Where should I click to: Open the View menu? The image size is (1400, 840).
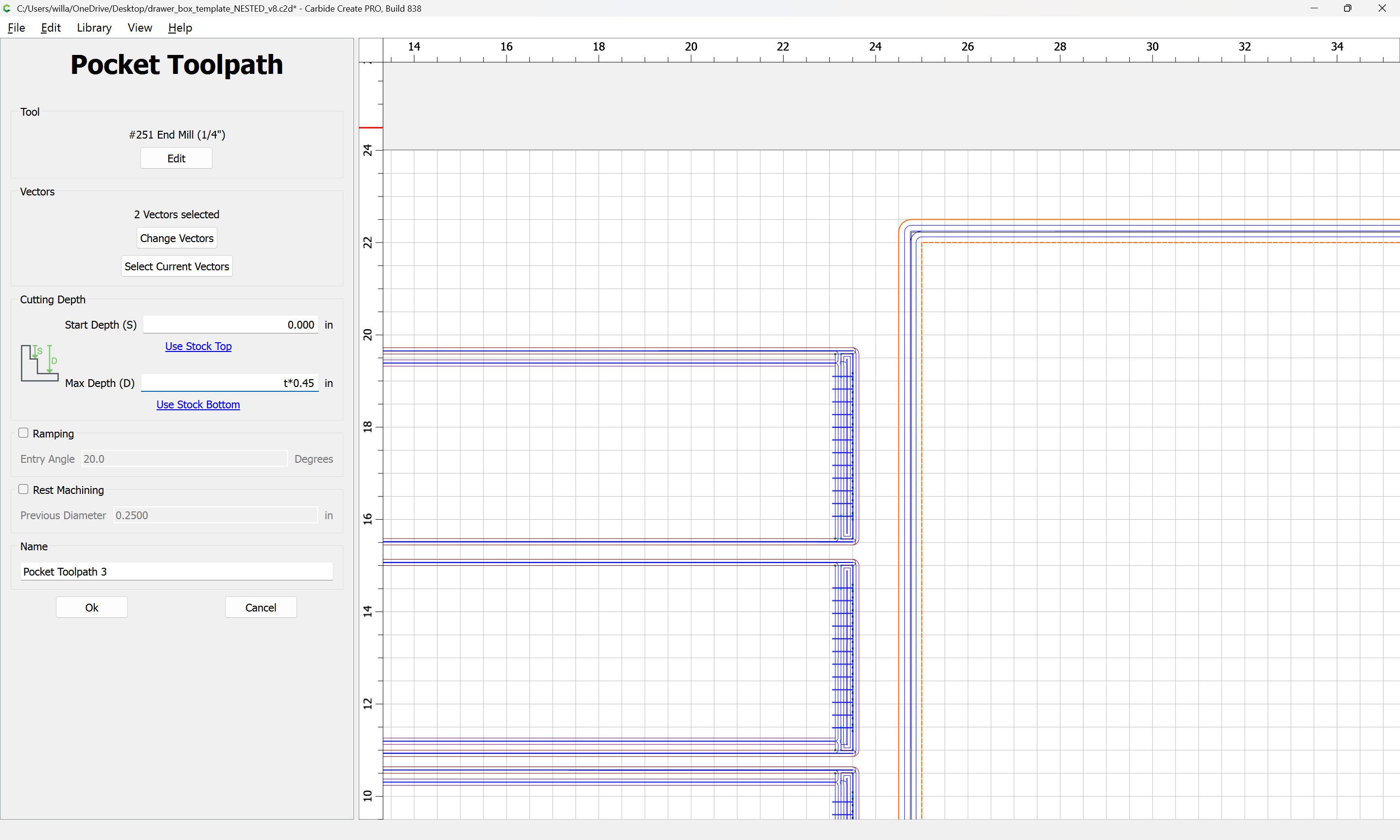[139, 28]
